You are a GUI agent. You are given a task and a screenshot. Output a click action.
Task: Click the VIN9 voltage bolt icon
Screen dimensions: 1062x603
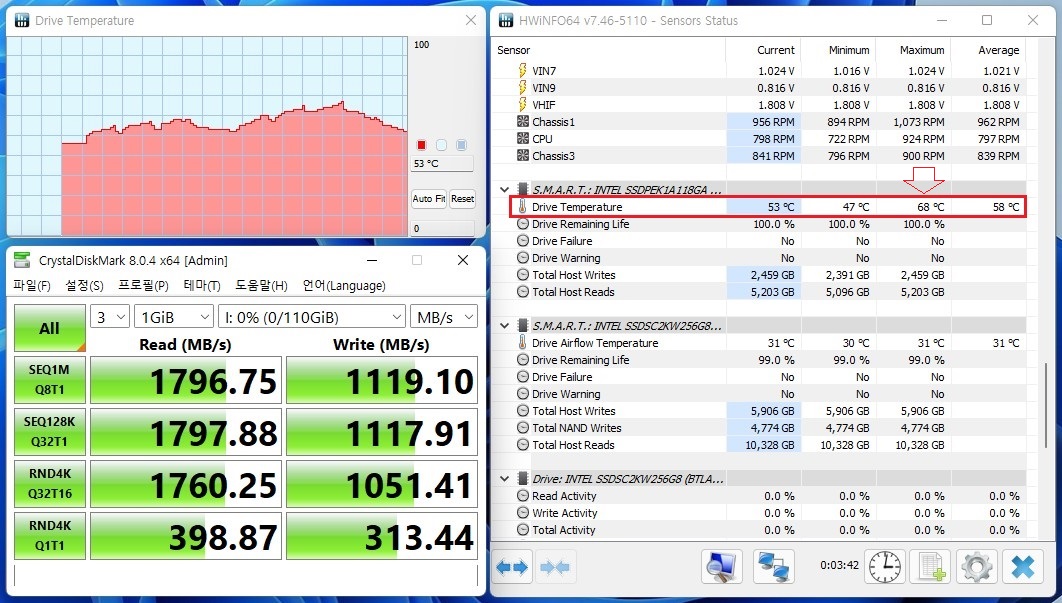click(x=523, y=87)
